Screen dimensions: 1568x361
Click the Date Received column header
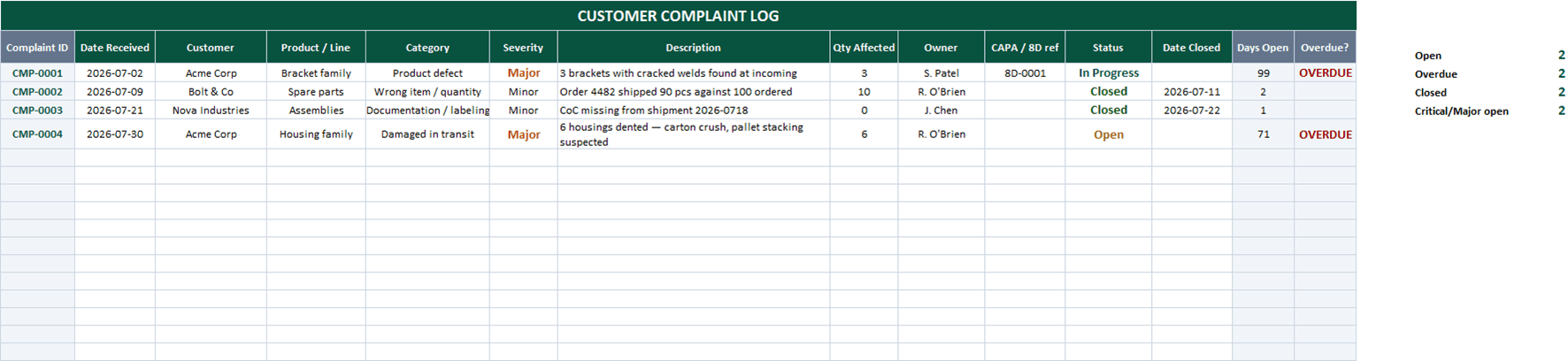[115, 48]
